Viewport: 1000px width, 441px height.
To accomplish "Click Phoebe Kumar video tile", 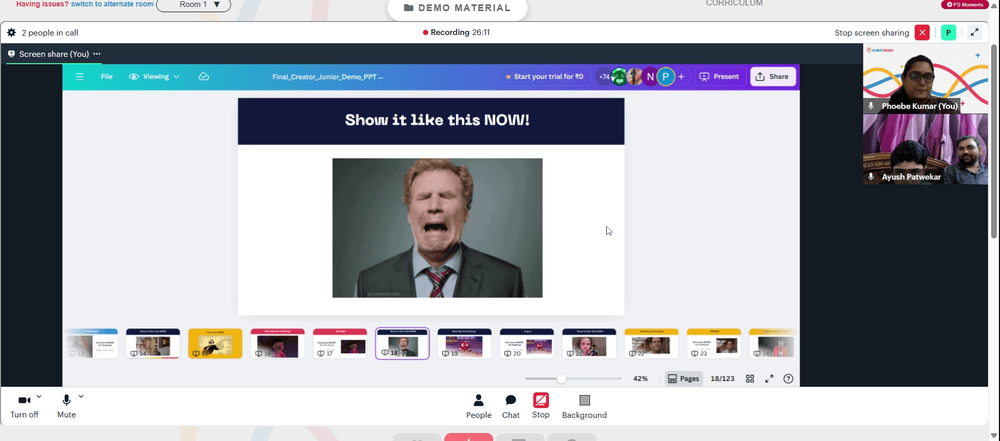I will coord(925,78).
